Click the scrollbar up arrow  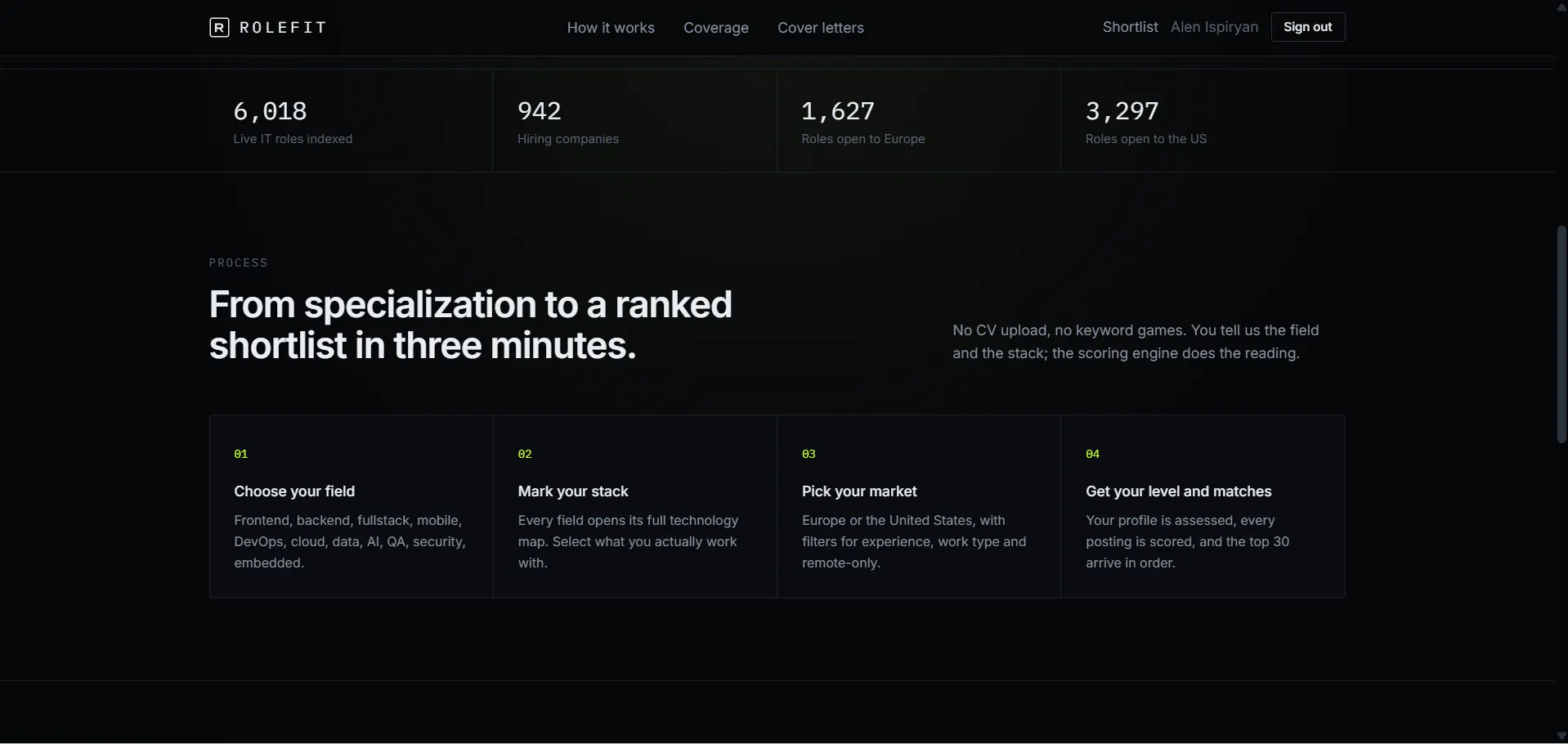[x=1561, y=7]
